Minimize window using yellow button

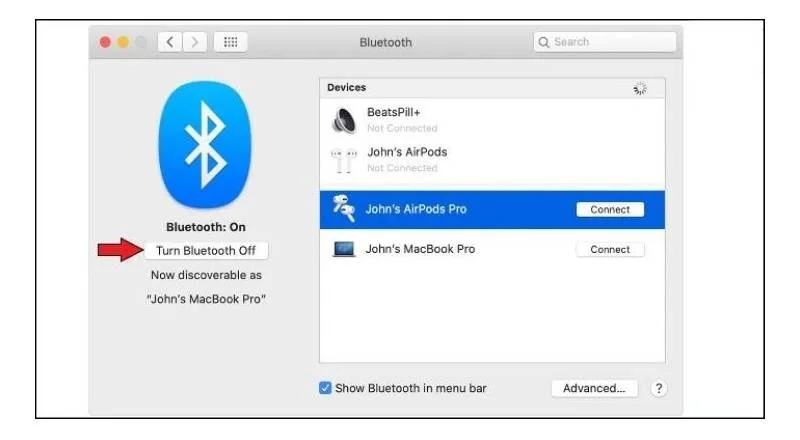pyautogui.click(x=123, y=42)
